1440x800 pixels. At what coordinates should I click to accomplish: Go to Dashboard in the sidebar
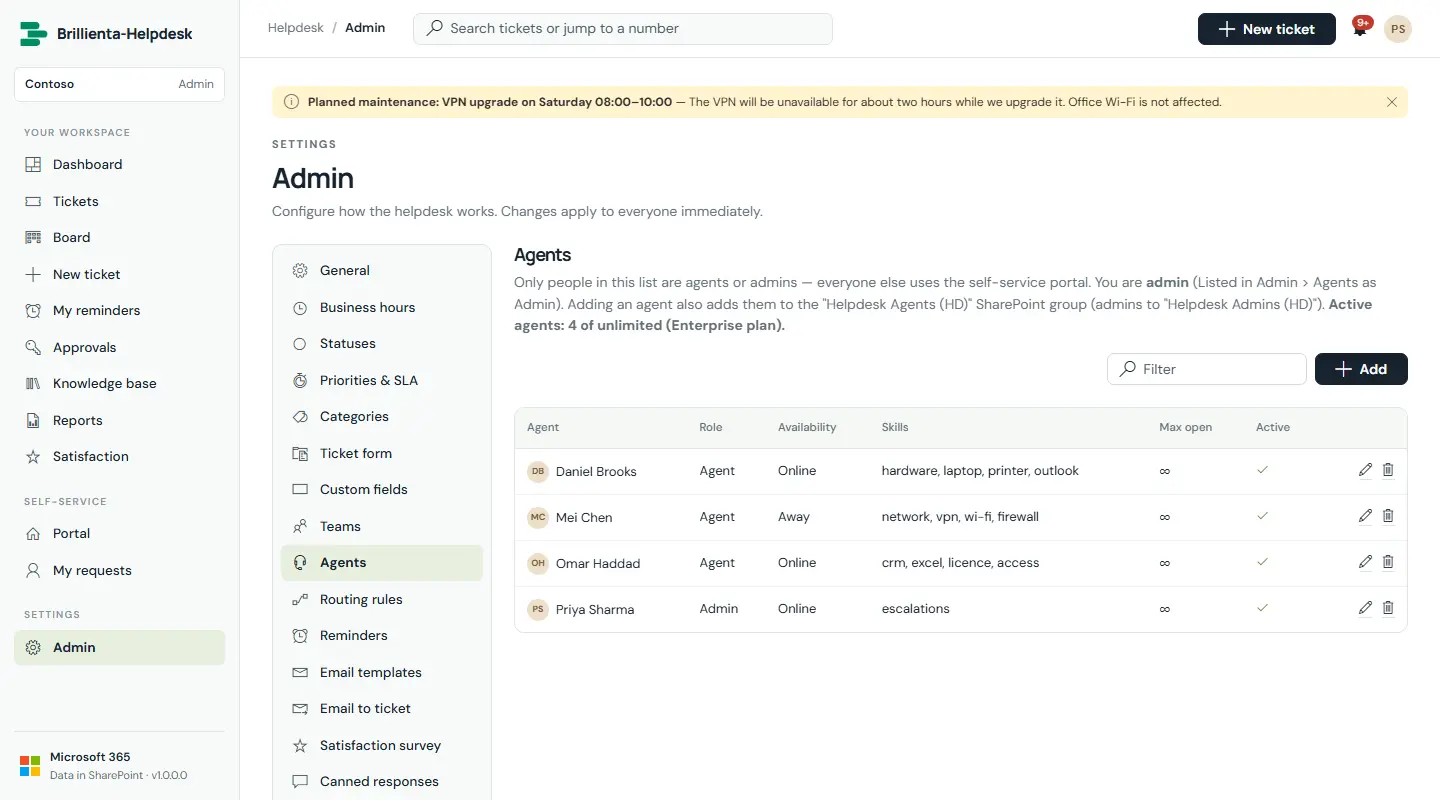[119, 164]
